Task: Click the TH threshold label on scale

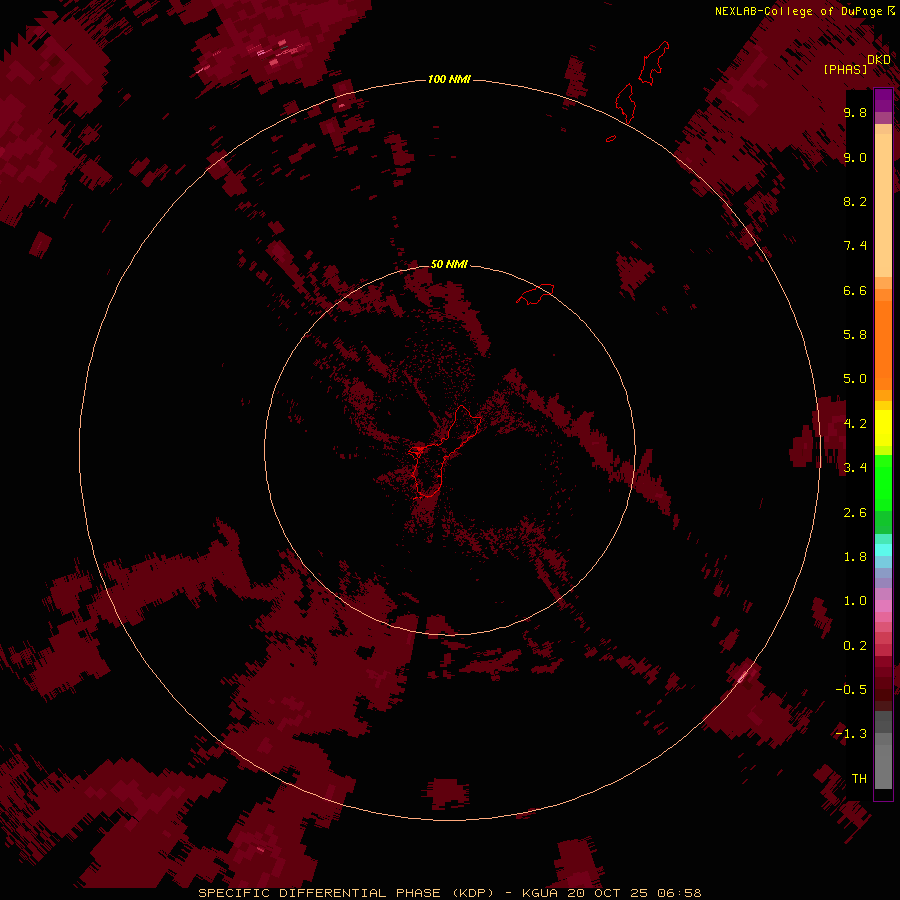Action: coord(859,779)
